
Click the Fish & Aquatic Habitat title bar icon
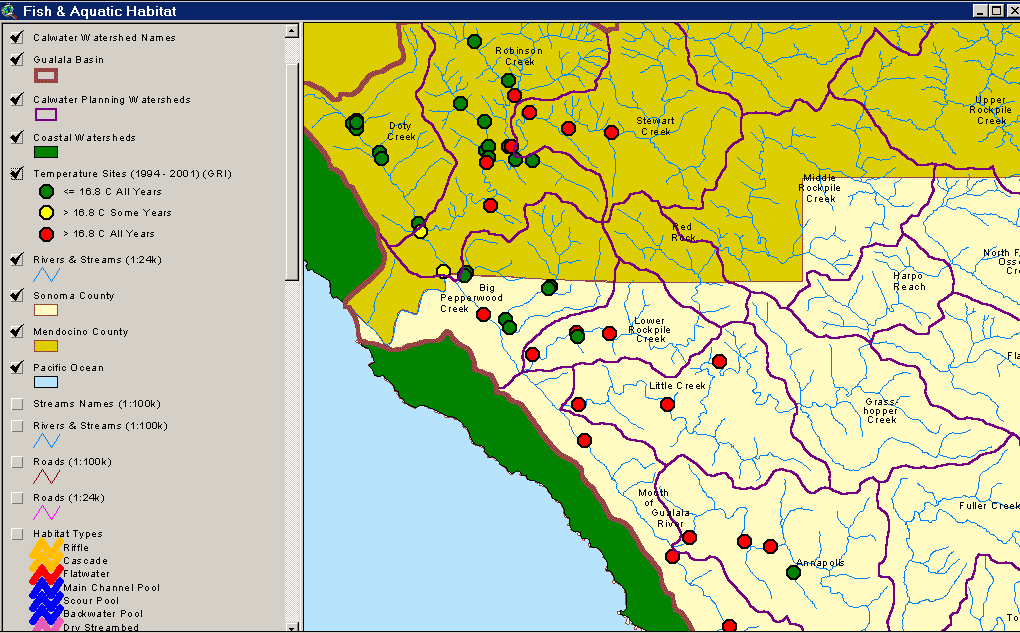point(9,10)
